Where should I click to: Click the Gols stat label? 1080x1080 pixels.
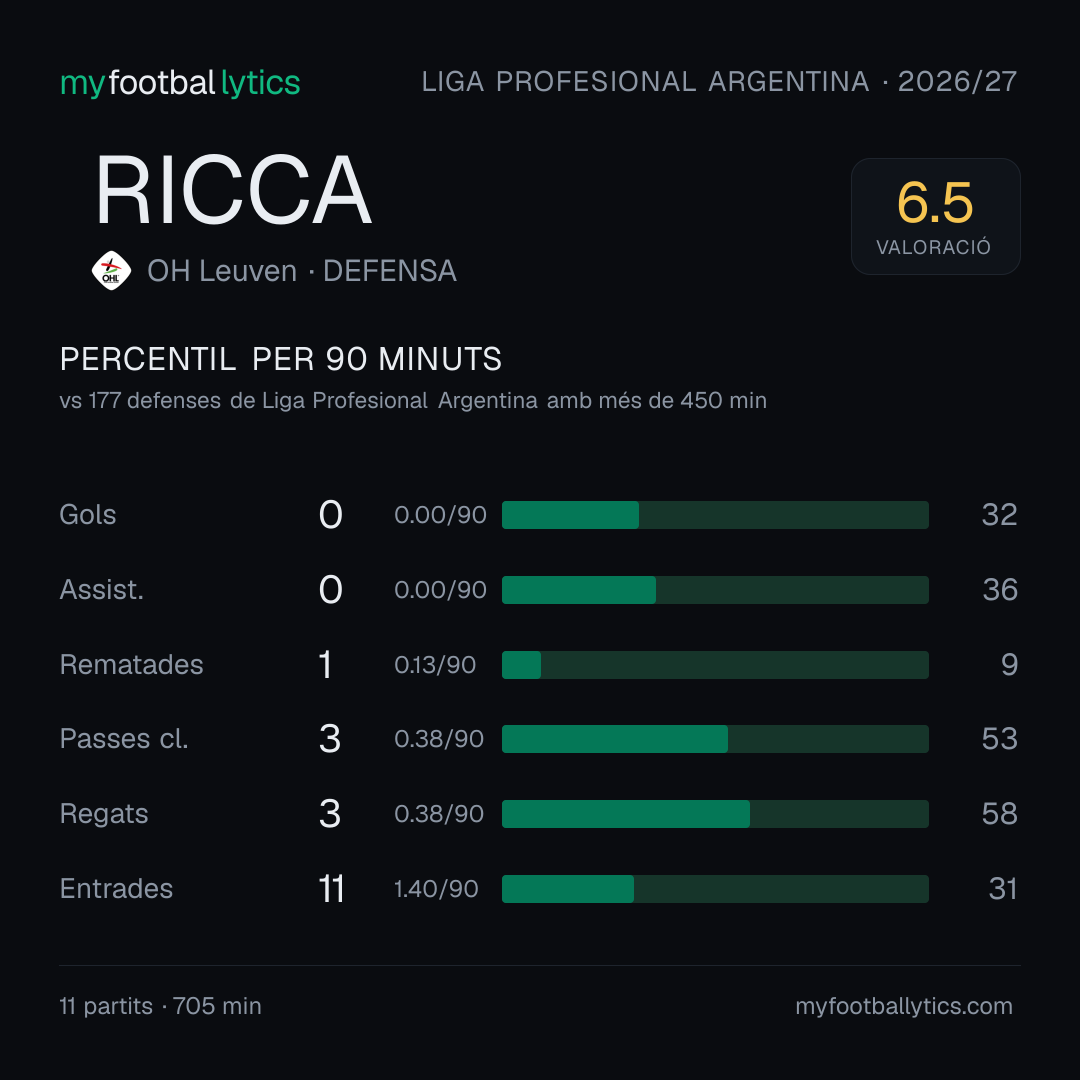[87, 515]
